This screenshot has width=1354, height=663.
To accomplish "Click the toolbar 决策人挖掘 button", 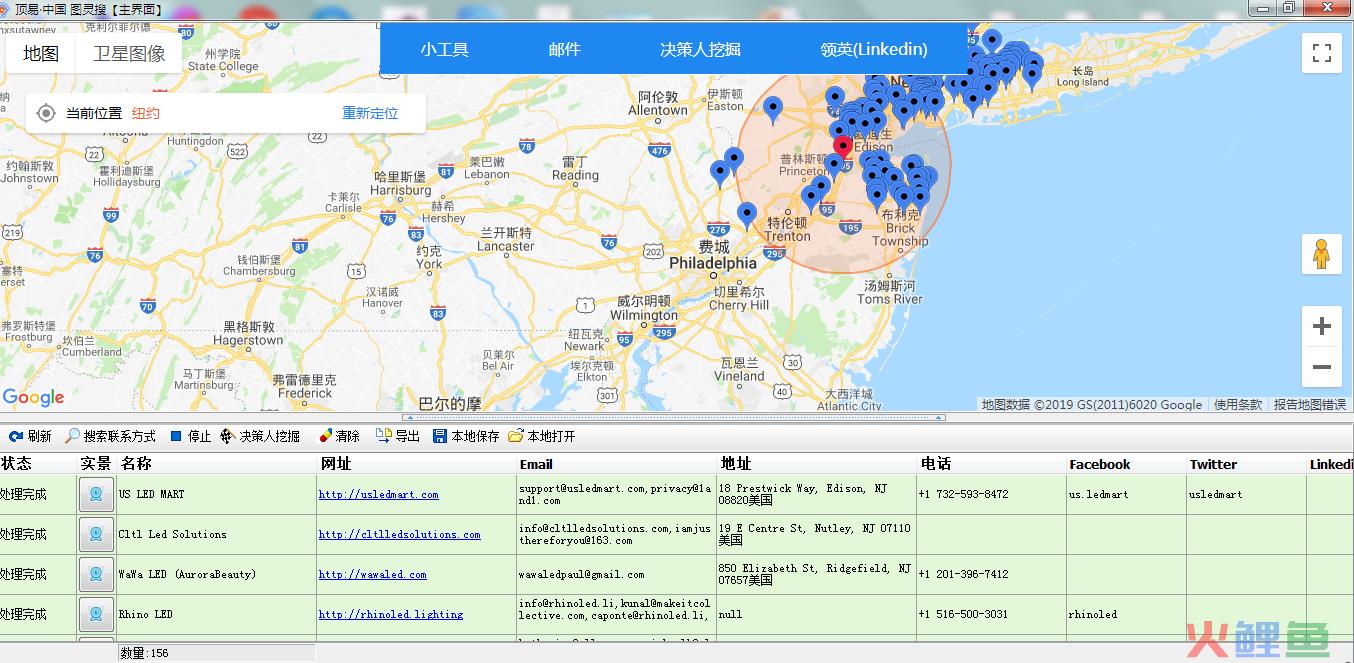I will coord(260,436).
